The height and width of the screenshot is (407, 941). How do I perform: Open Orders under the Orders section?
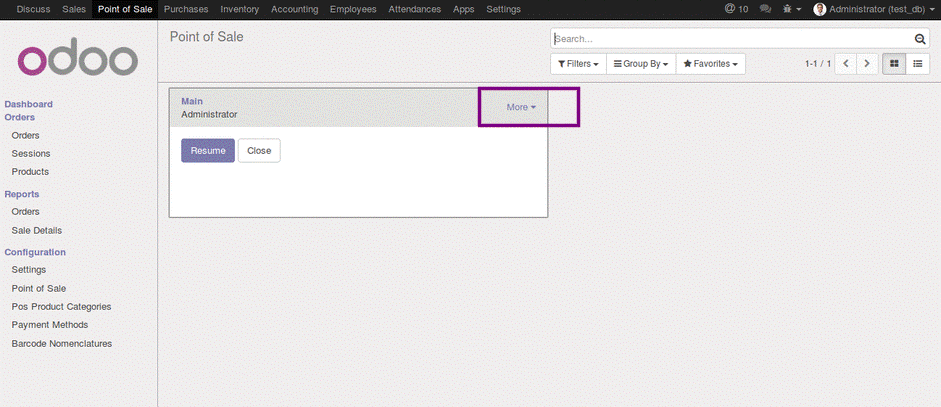pyautogui.click(x=26, y=135)
